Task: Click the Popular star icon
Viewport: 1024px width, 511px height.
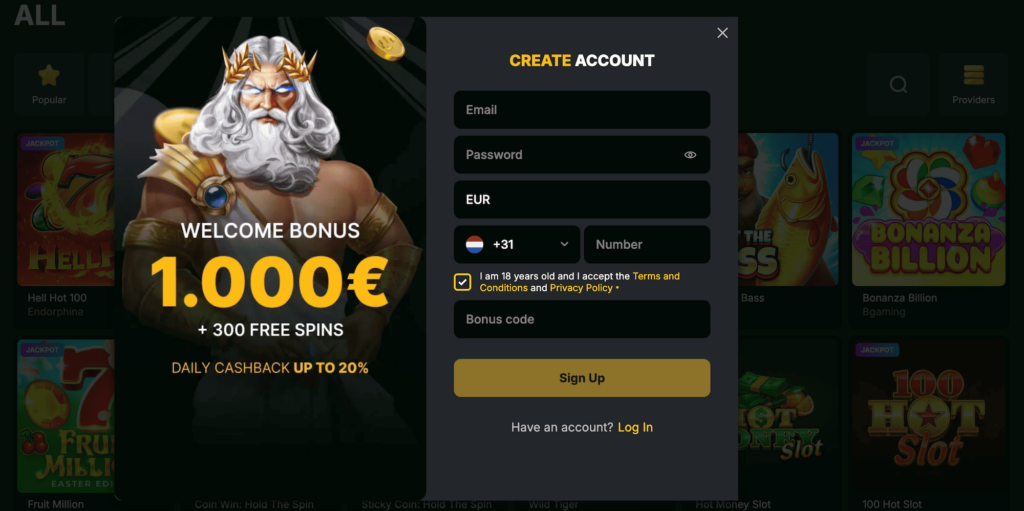Action: point(49,75)
